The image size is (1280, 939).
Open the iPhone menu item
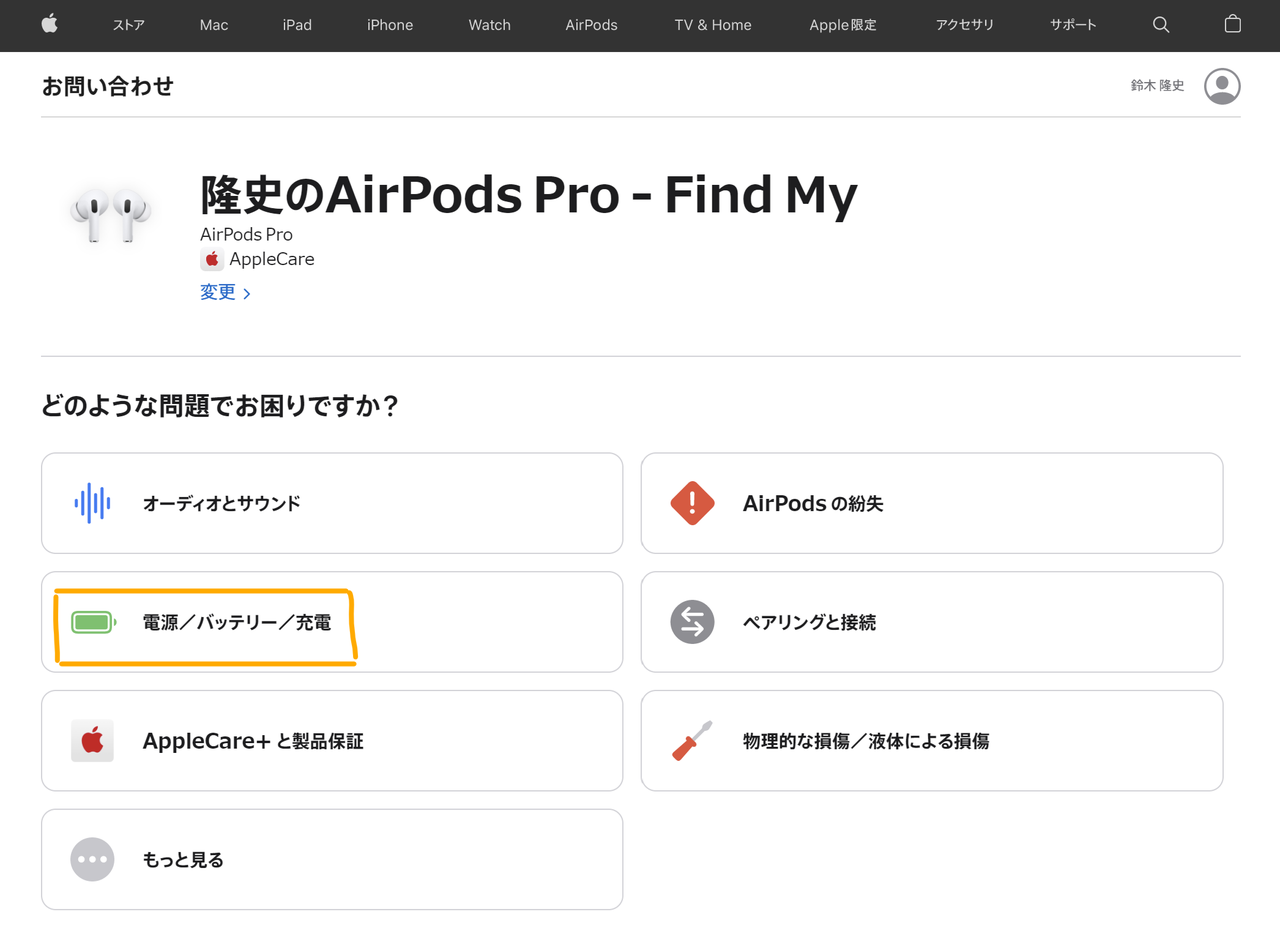390,25
